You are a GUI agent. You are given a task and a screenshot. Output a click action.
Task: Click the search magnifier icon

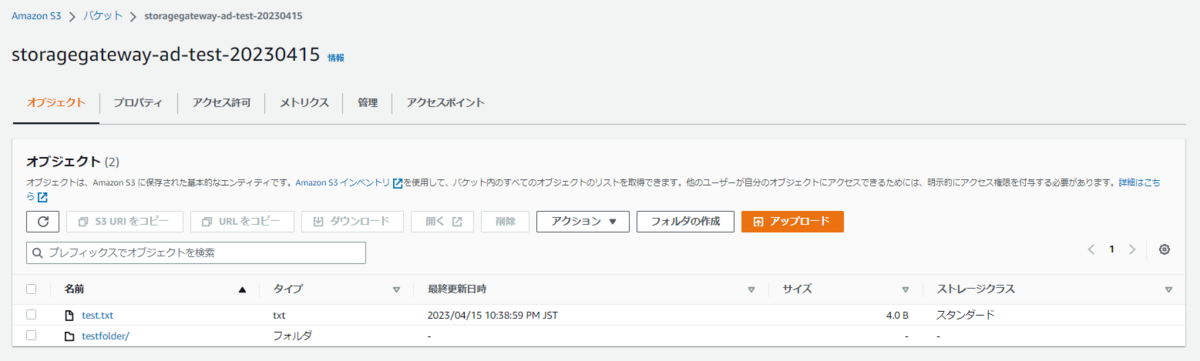[x=39, y=253]
